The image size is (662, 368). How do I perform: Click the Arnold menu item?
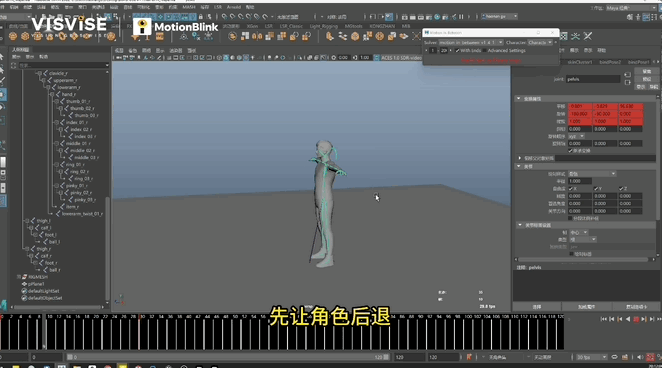coord(233,7)
